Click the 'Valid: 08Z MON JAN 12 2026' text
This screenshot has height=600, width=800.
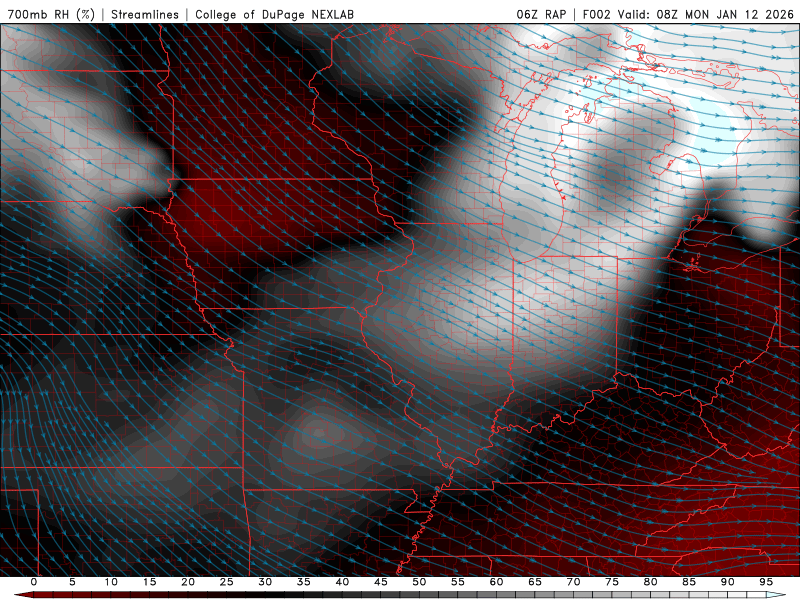(706, 14)
